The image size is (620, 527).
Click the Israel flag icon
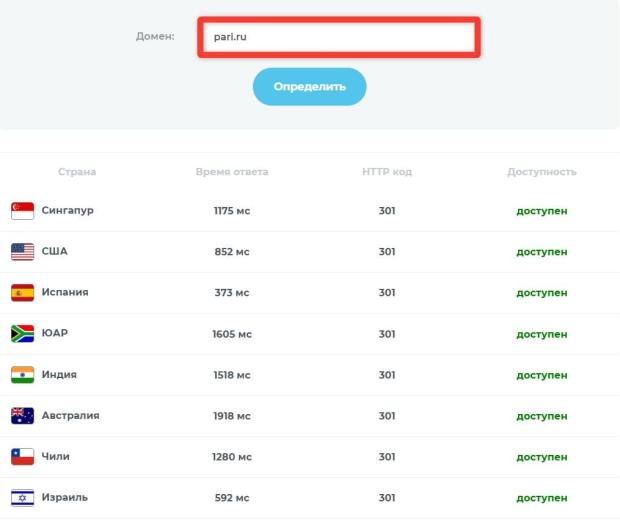click(x=23, y=498)
